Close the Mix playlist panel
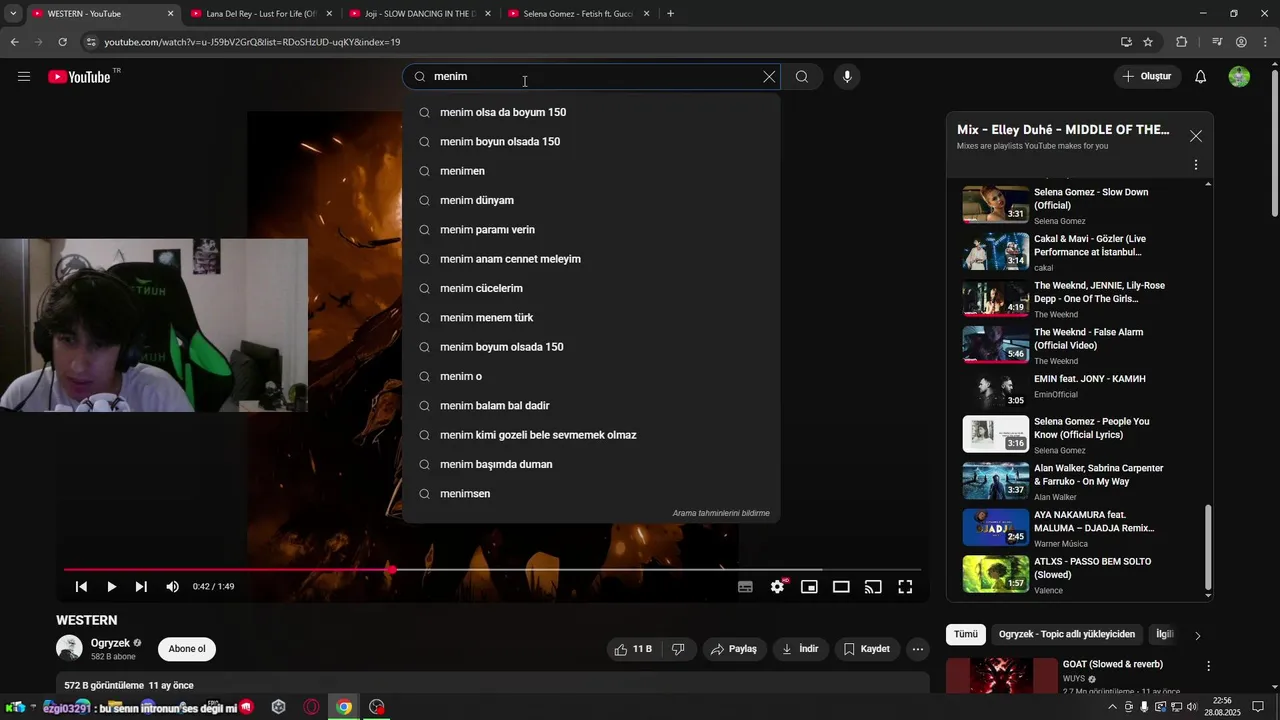The image size is (1280, 720). coord(1196,136)
